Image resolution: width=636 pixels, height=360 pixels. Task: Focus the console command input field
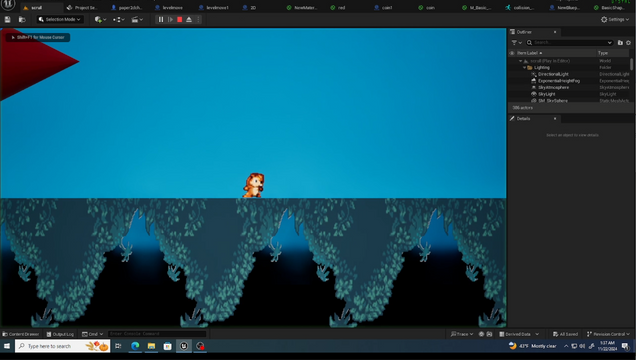[x=157, y=334]
